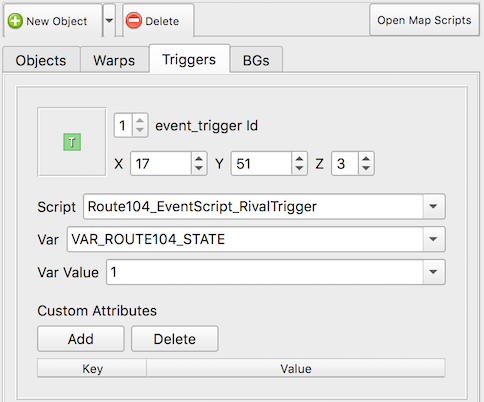Click the green plus New Object icon
Viewport: 484px width, 402px height.
coord(15,21)
